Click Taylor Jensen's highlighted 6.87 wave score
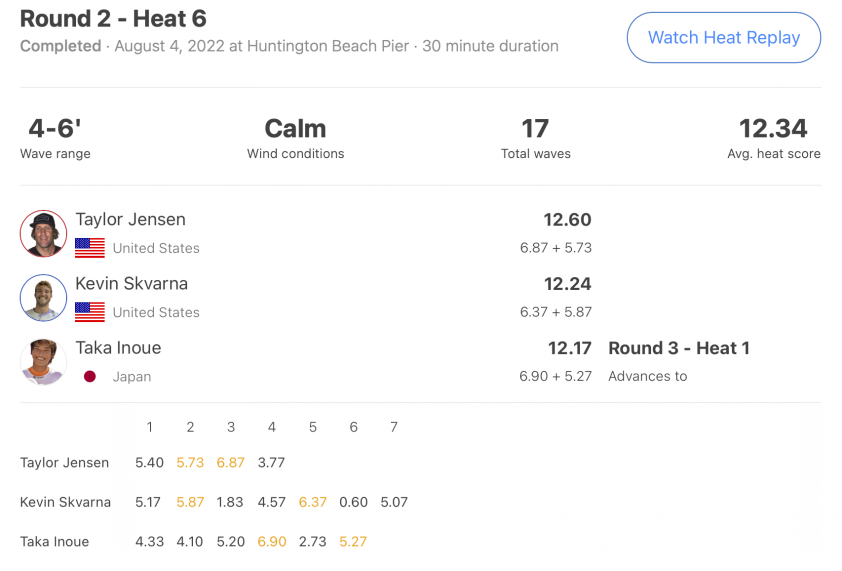 tap(230, 462)
